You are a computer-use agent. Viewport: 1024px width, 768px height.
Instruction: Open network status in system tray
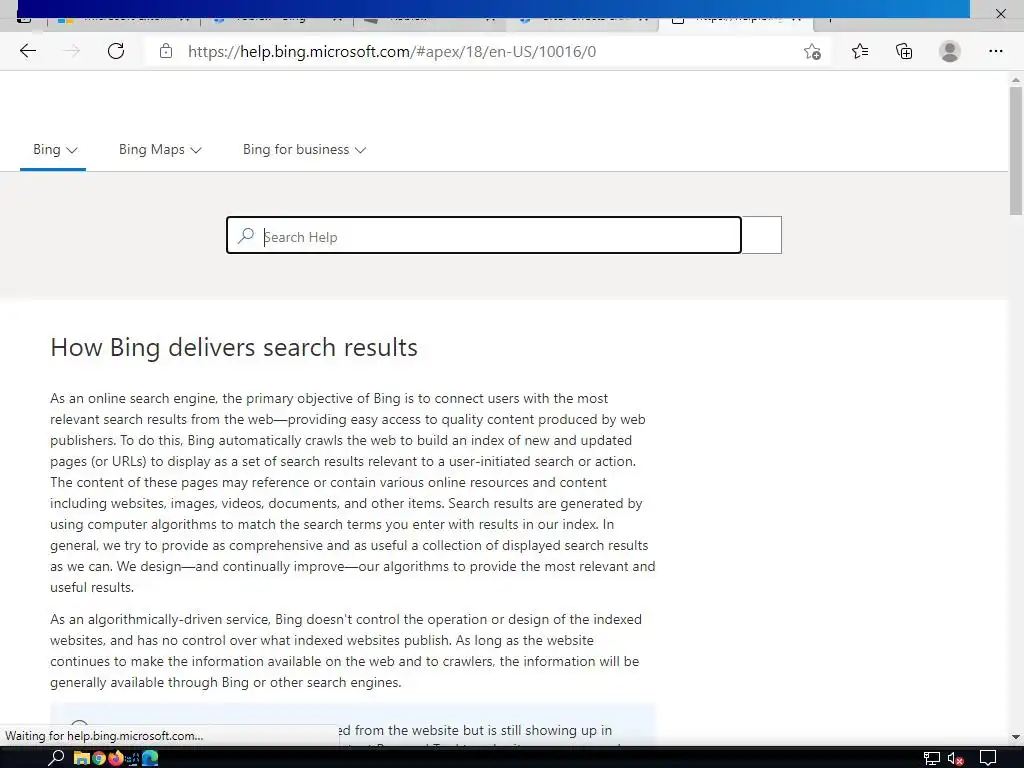pos(932,758)
